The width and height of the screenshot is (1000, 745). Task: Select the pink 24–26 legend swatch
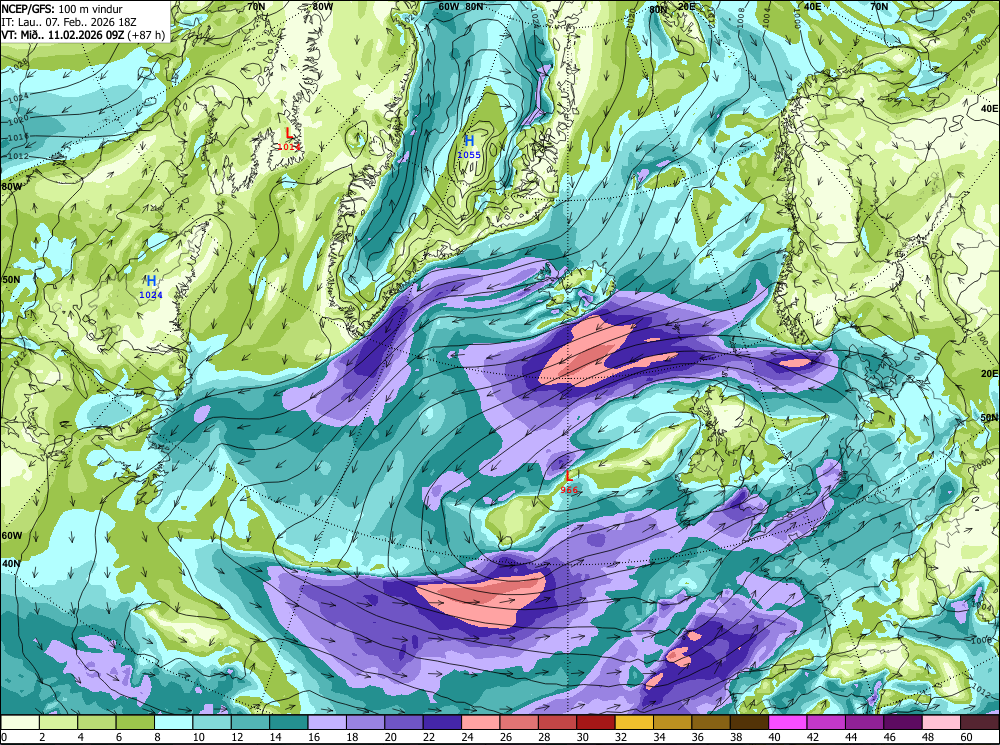tap(481, 722)
